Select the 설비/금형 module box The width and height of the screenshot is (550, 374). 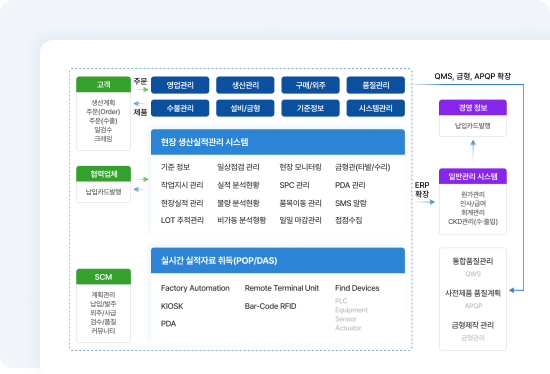pos(245,108)
